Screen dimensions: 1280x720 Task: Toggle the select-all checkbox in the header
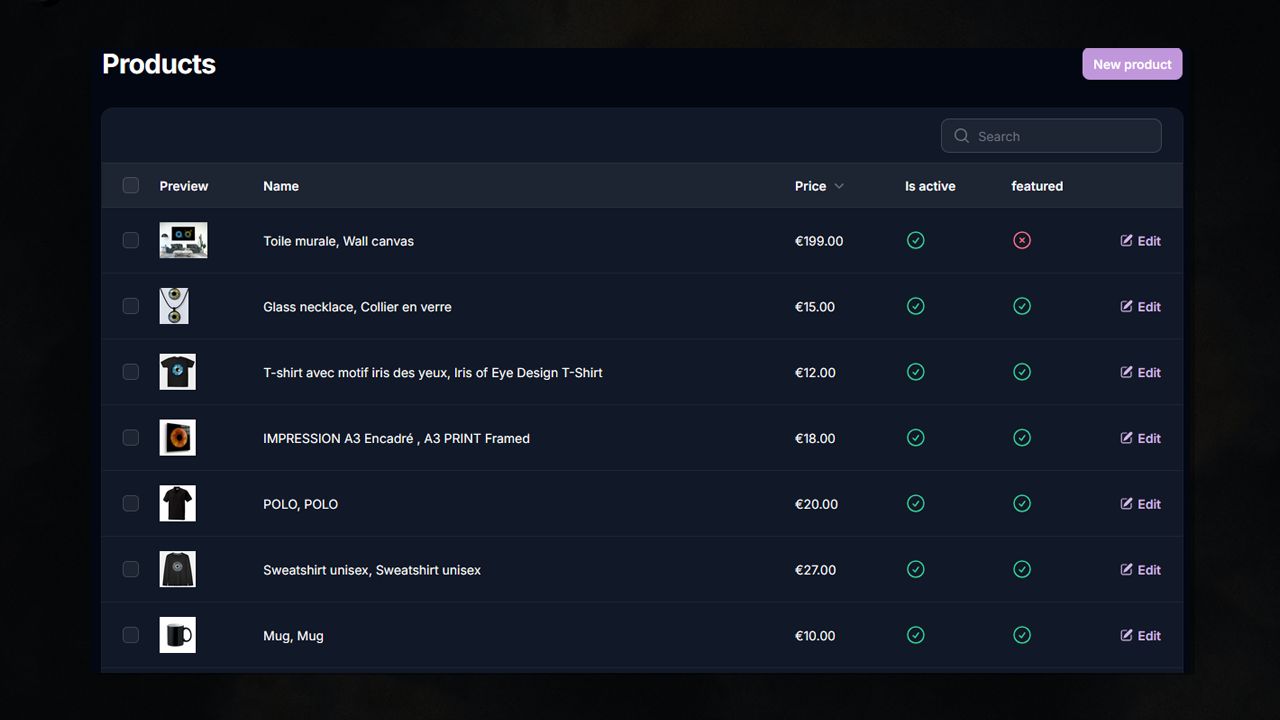[131, 185]
